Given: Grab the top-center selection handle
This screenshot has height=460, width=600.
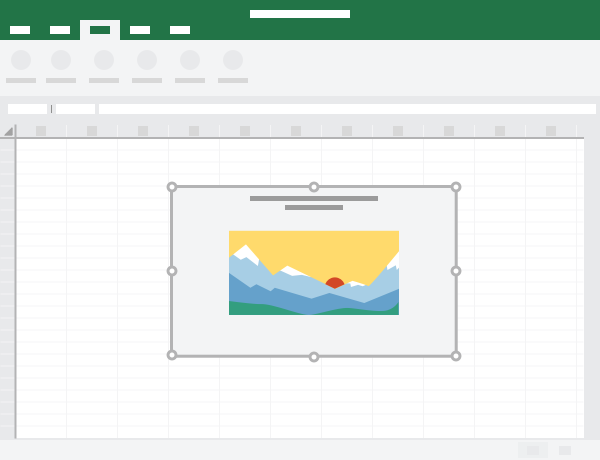Looking at the screenshot, I should pyautogui.click(x=314, y=187).
